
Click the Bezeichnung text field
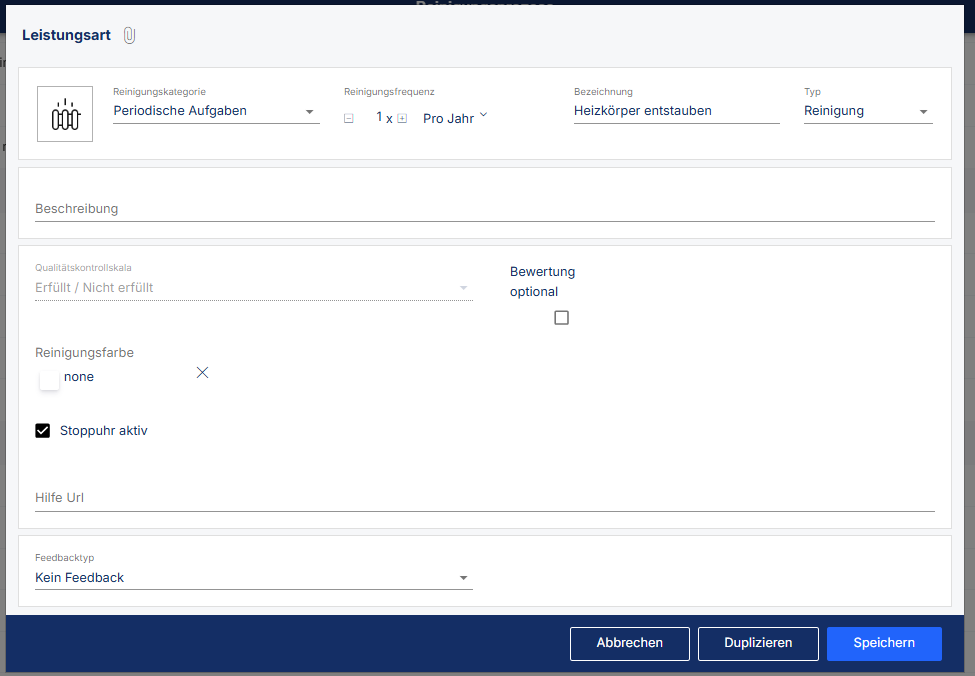point(676,111)
